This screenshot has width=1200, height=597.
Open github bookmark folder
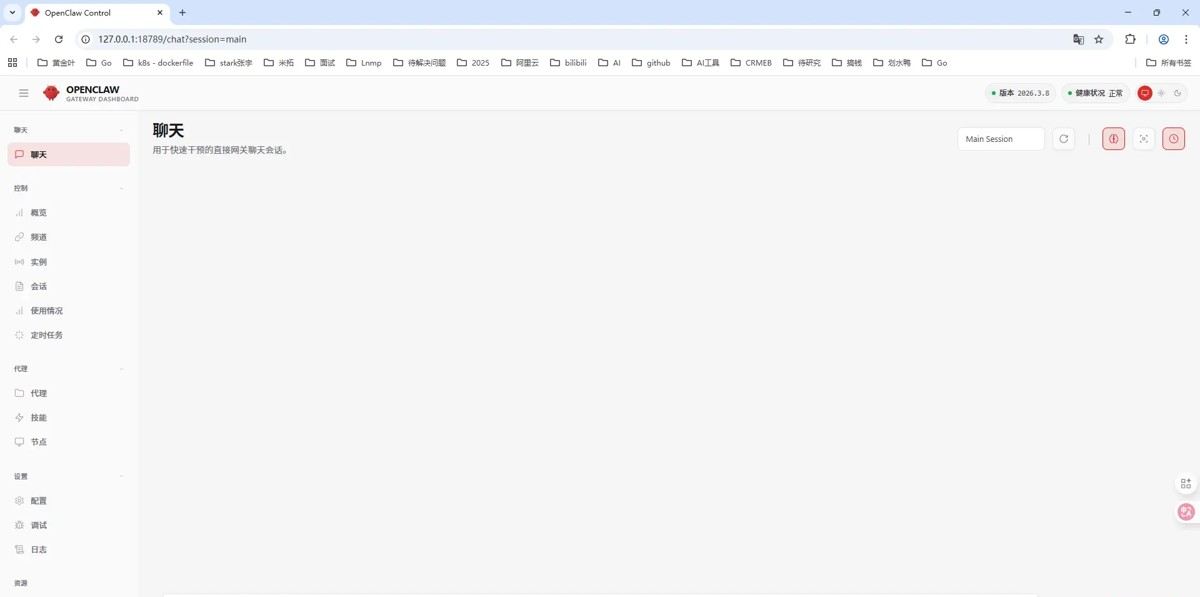click(651, 62)
